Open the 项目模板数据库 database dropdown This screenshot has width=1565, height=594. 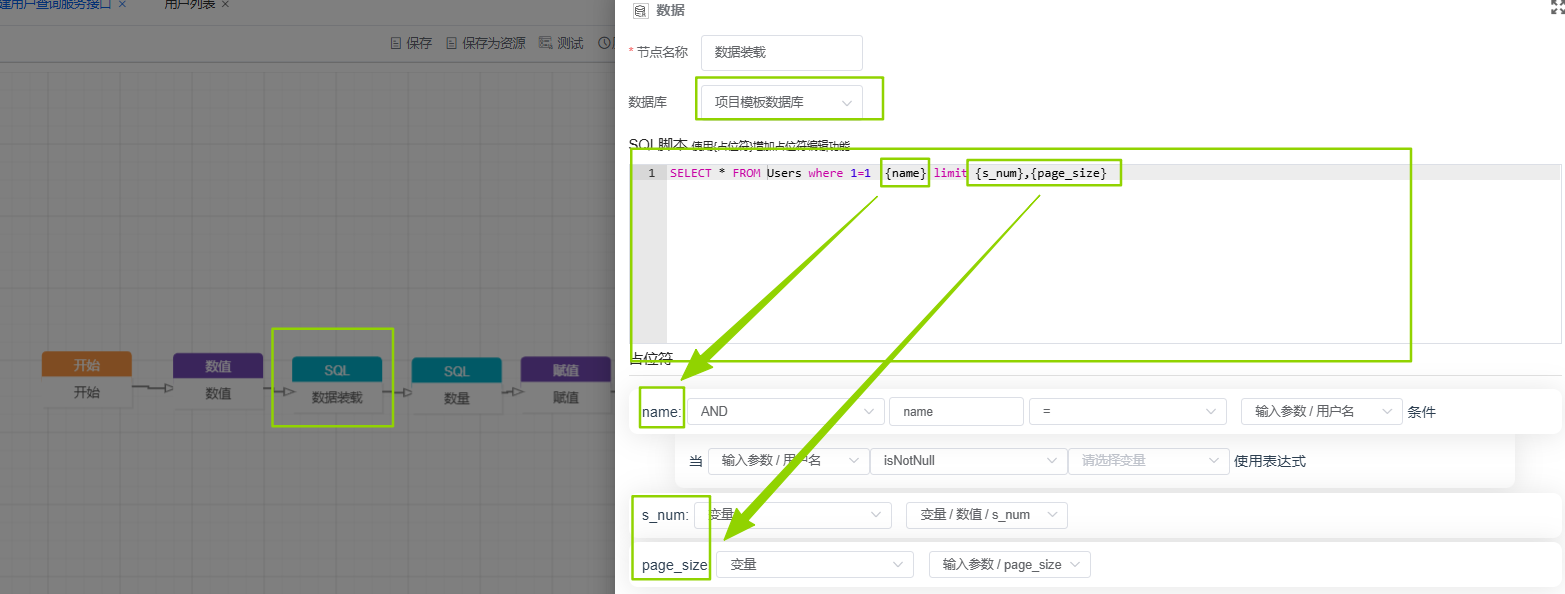[x=781, y=102]
